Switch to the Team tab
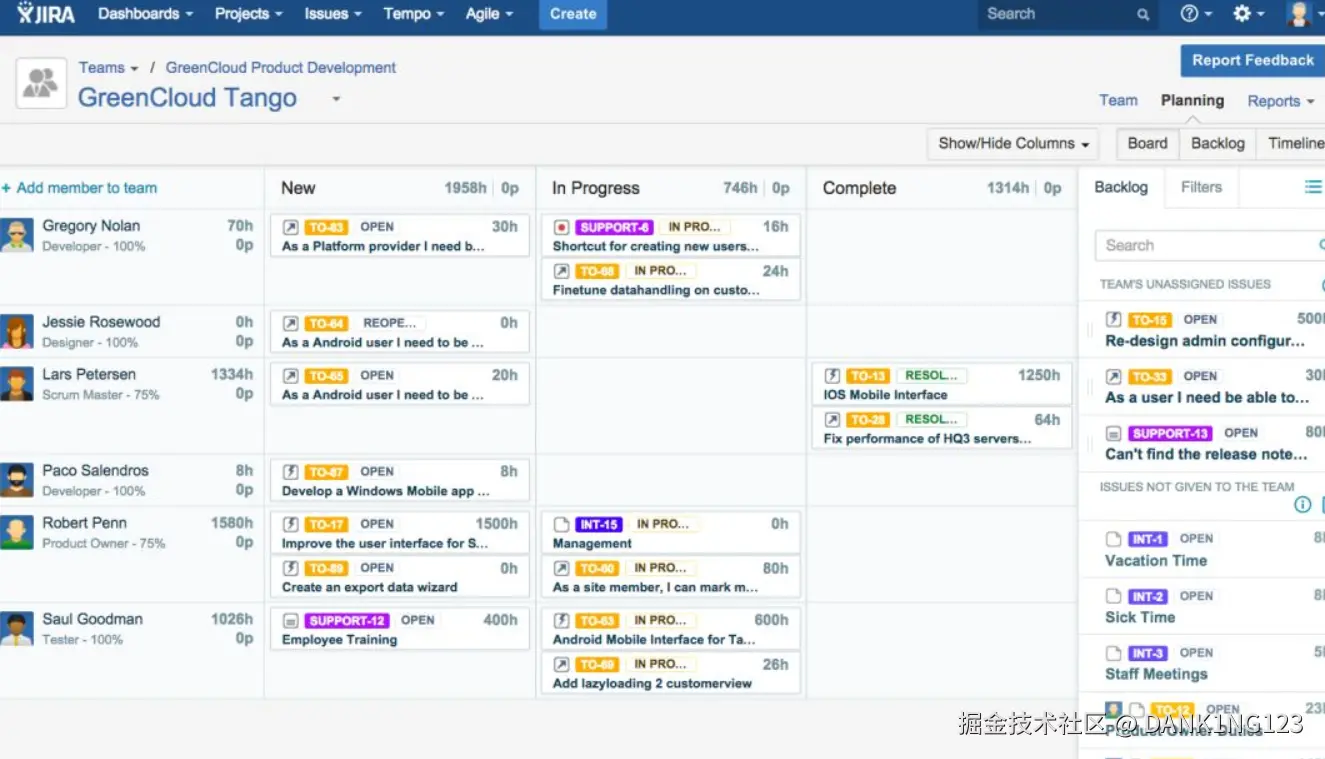1325x759 pixels. (x=1118, y=100)
